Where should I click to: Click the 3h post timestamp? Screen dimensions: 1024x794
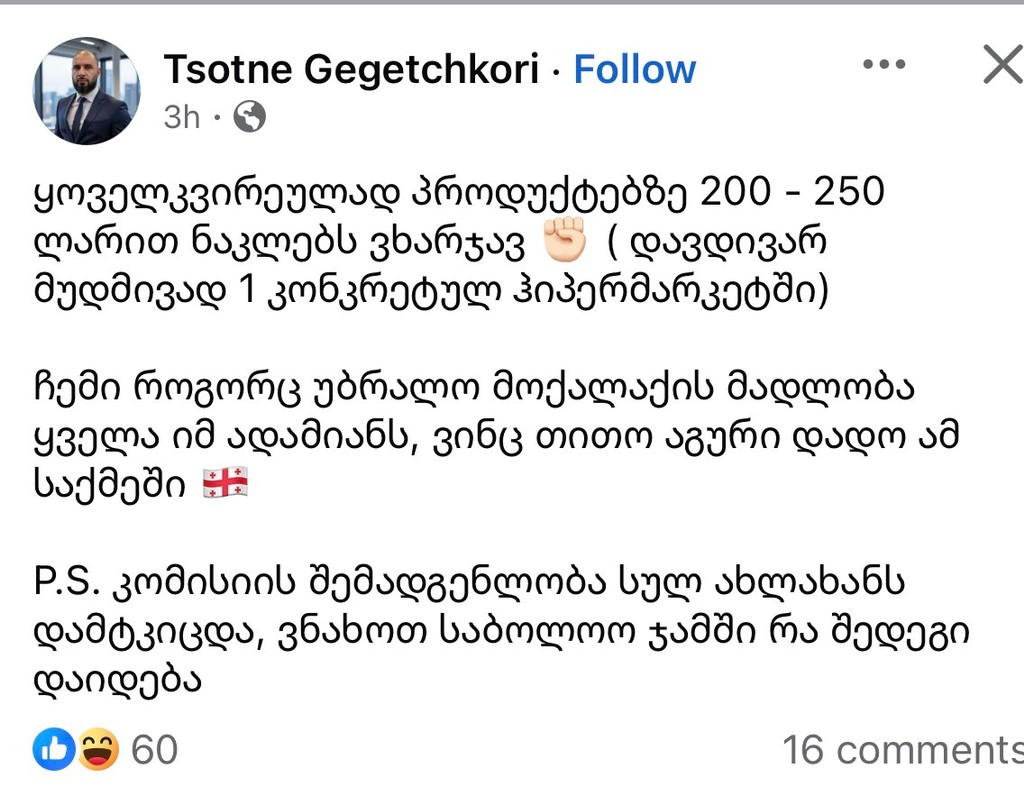[x=182, y=118]
